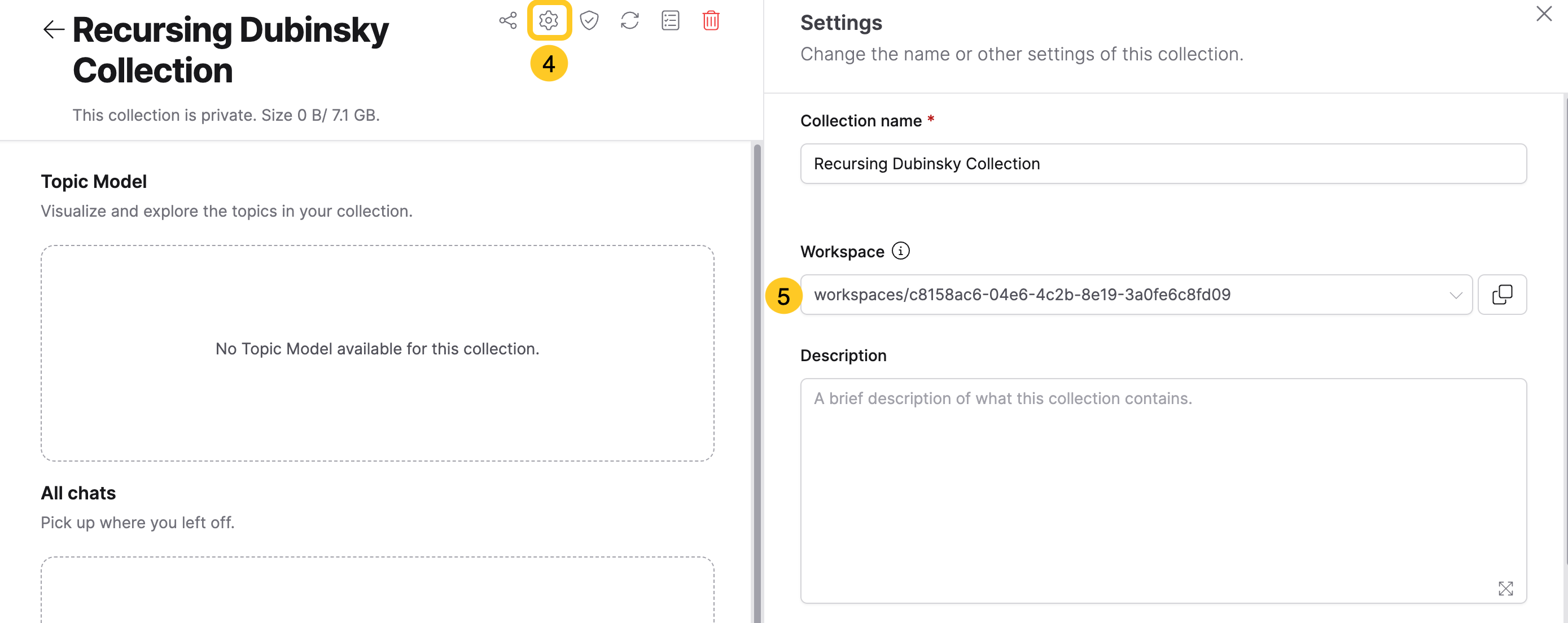Delete the collection via red trash icon

(x=711, y=20)
